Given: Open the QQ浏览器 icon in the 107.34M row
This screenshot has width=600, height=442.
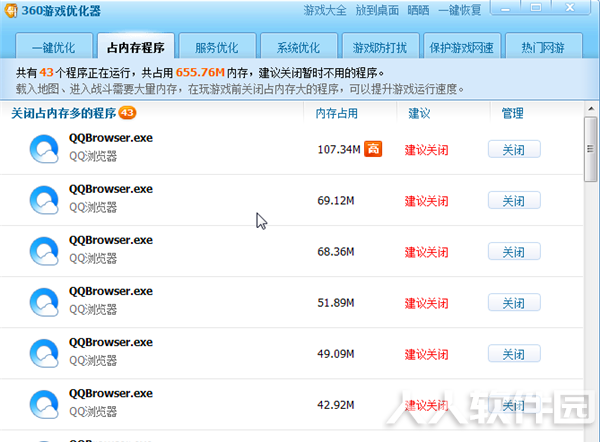Looking at the screenshot, I should (44, 149).
